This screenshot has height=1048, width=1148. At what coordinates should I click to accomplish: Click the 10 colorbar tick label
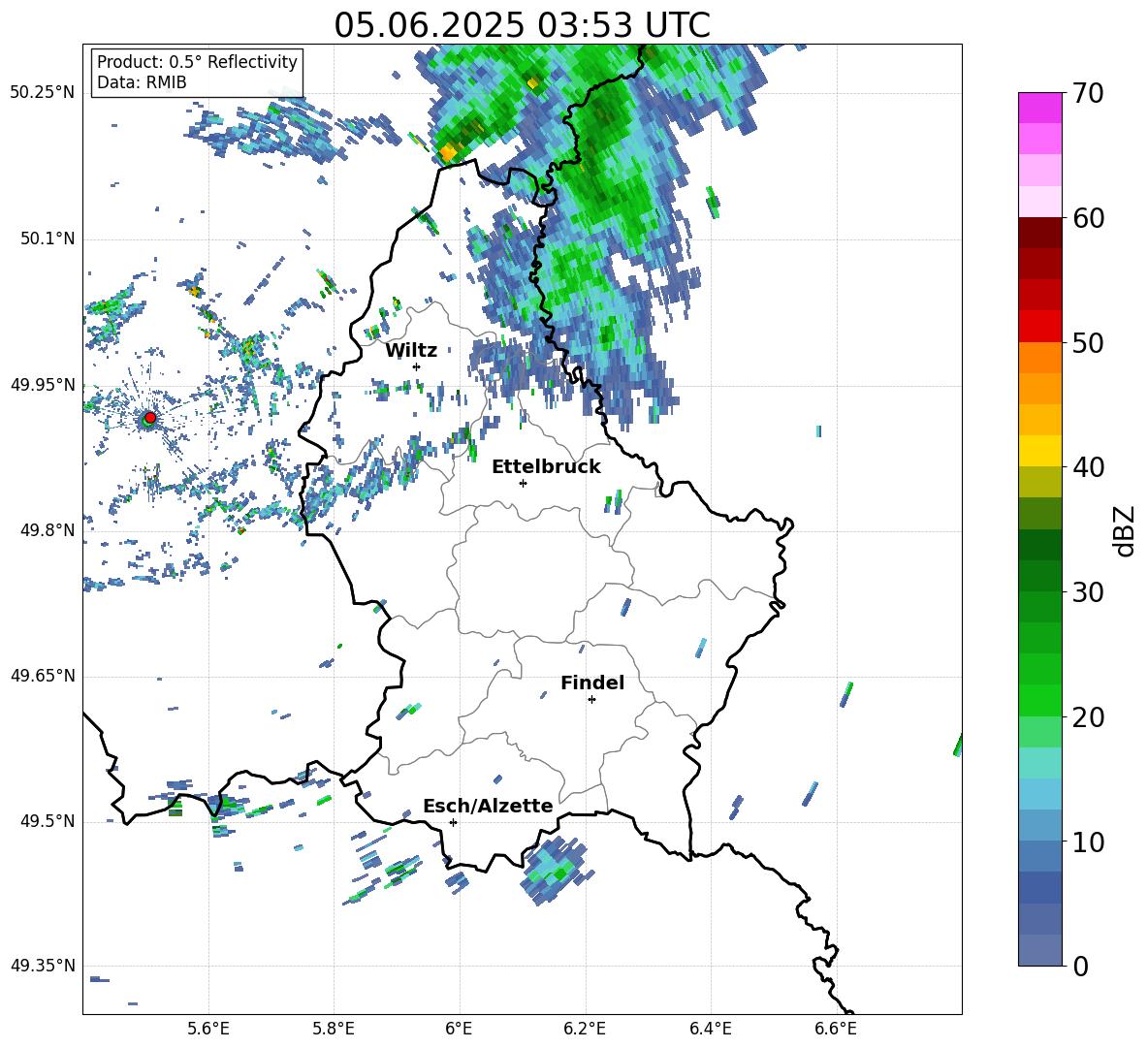pyautogui.click(x=1088, y=842)
